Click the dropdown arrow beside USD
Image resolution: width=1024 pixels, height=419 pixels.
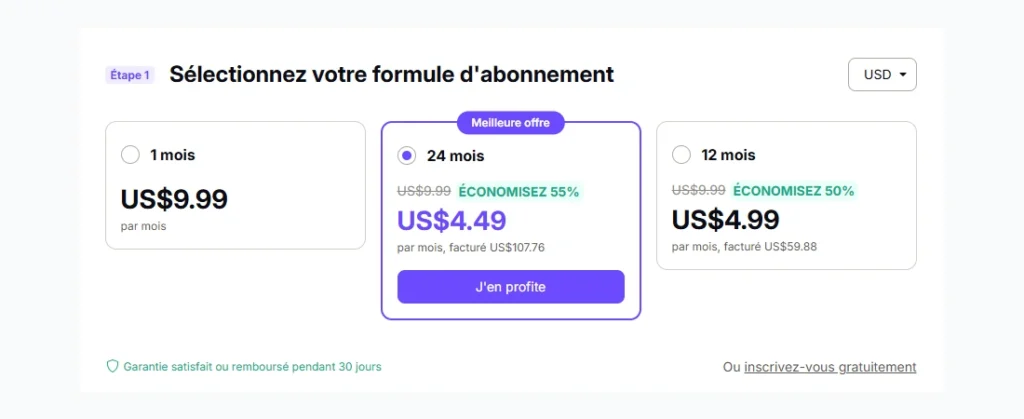[903, 75]
